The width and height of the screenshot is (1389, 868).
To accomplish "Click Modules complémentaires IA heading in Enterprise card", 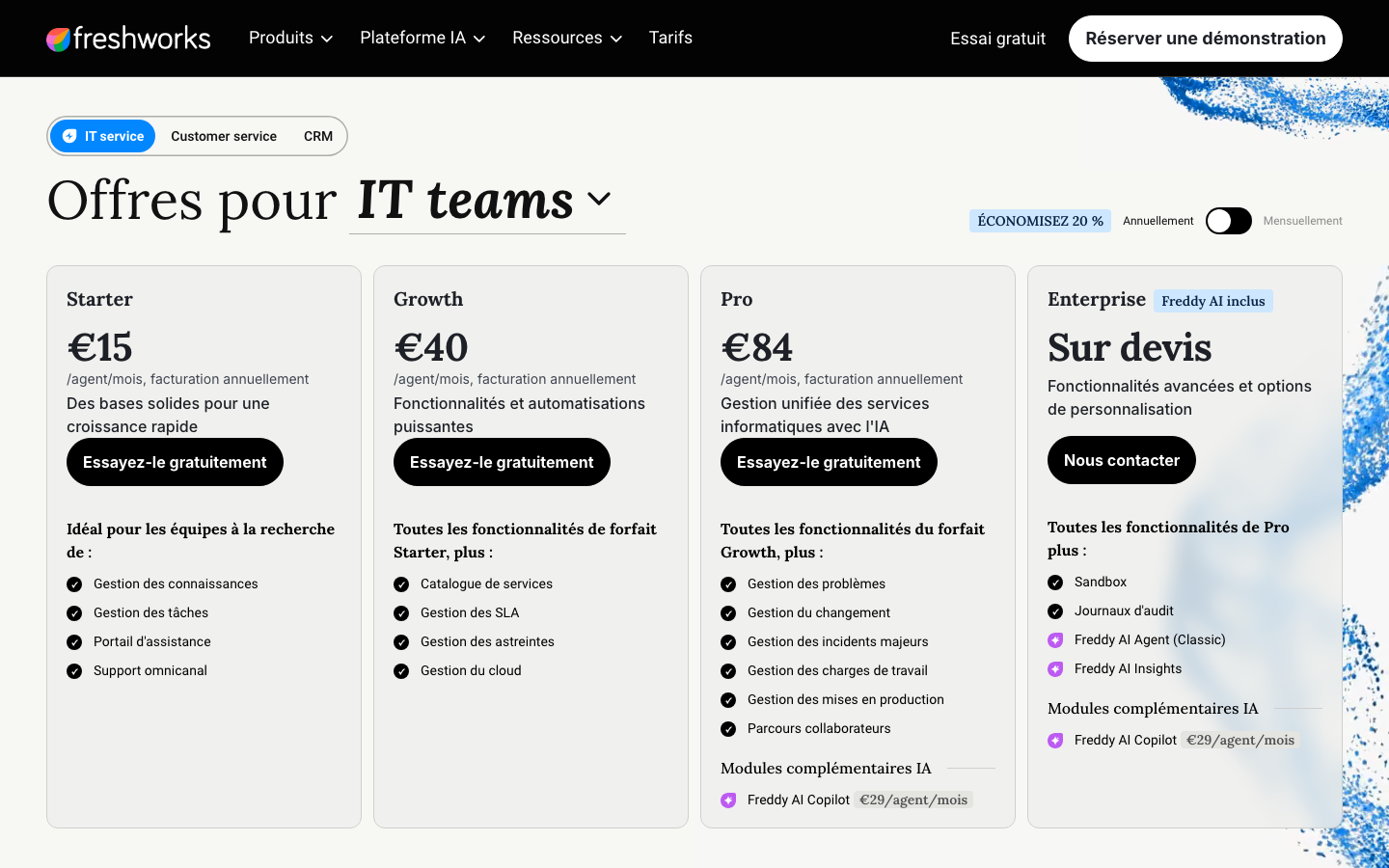I will pyautogui.click(x=1153, y=708).
